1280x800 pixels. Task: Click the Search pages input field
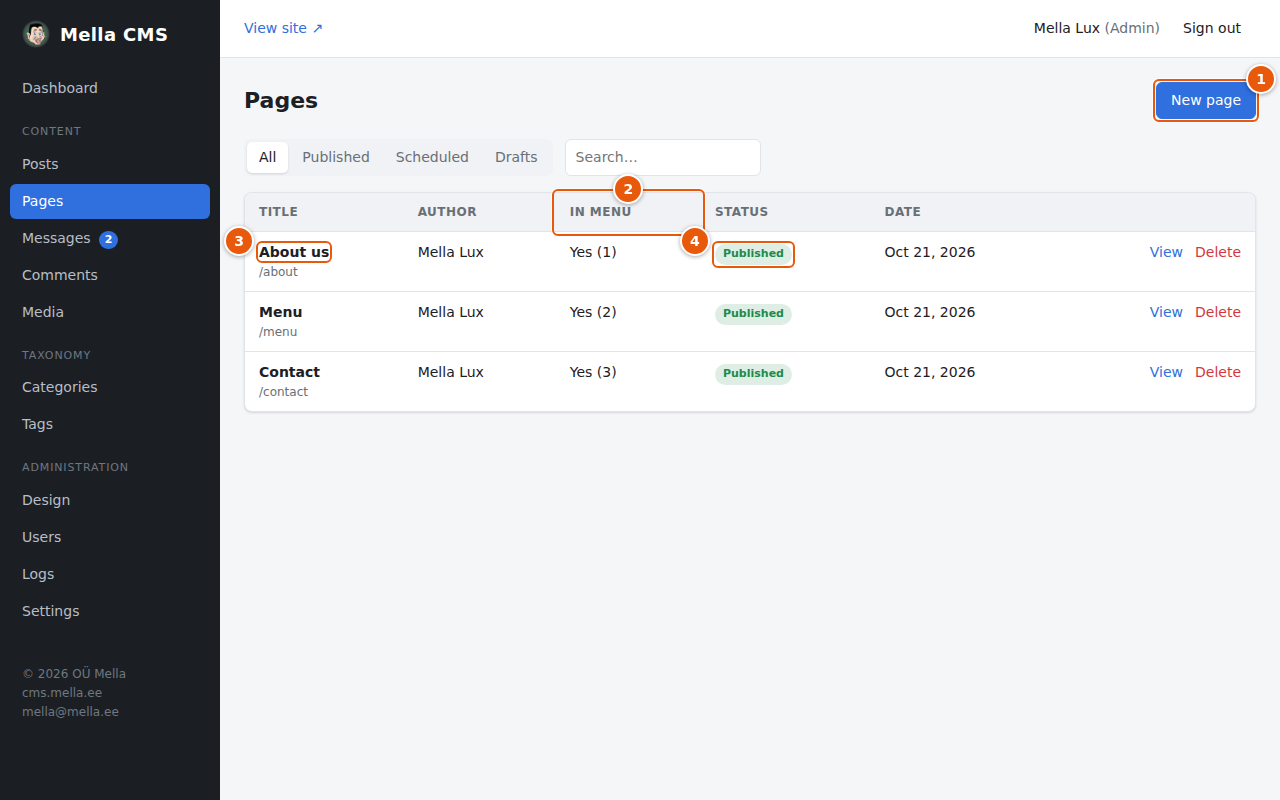click(x=663, y=157)
